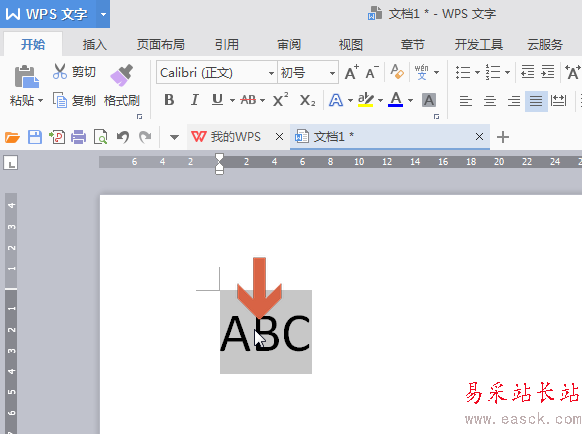Viewport: 582px width, 434px height.
Task: Open print preview icon
Action: pyautogui.click(x=101, y=137)
